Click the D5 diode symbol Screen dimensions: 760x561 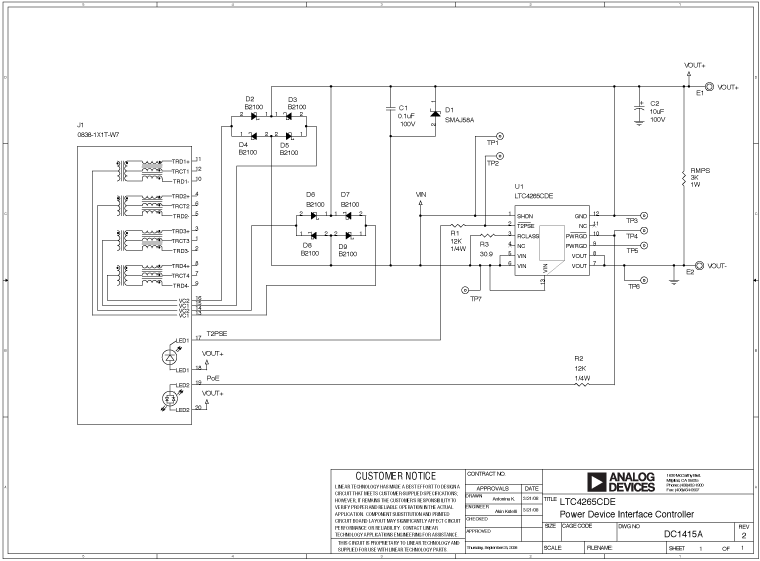288,136
